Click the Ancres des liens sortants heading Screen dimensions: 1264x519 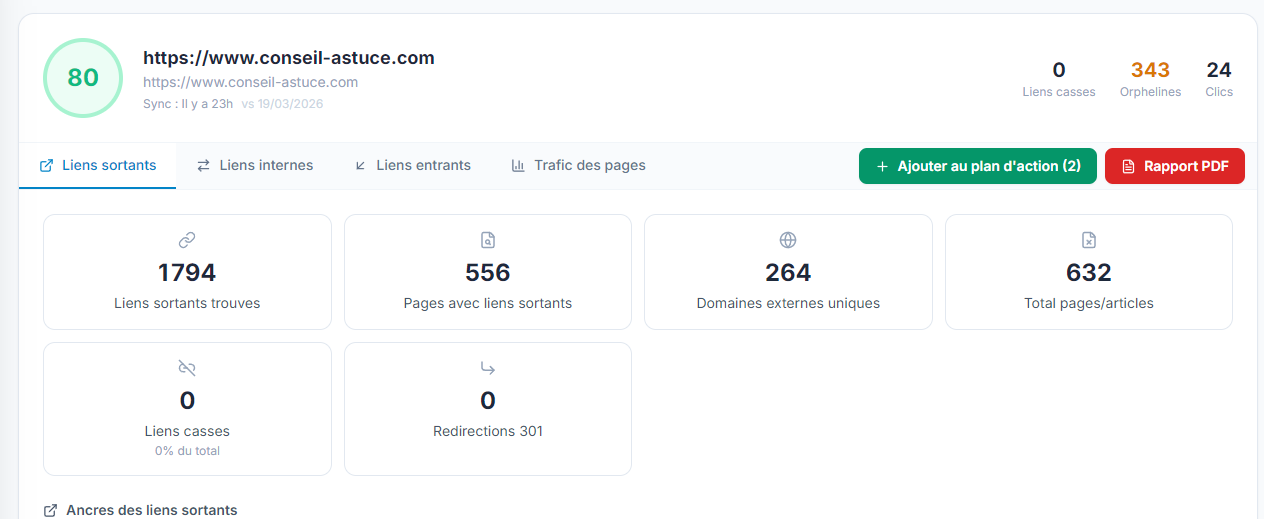click(x=152, y=510)
